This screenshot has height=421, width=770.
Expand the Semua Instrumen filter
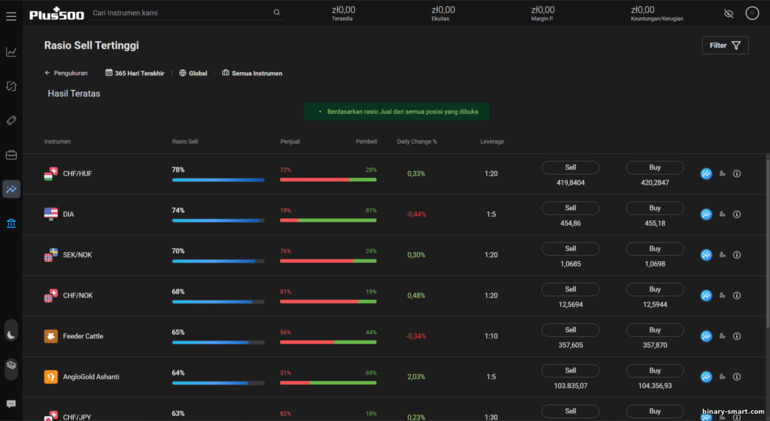251,73
